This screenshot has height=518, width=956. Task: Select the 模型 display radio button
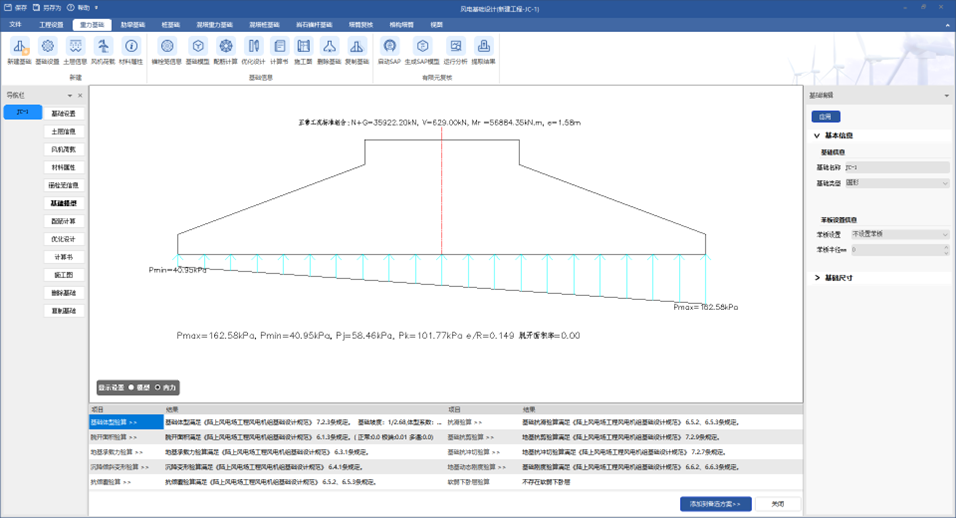coord(131,387)
